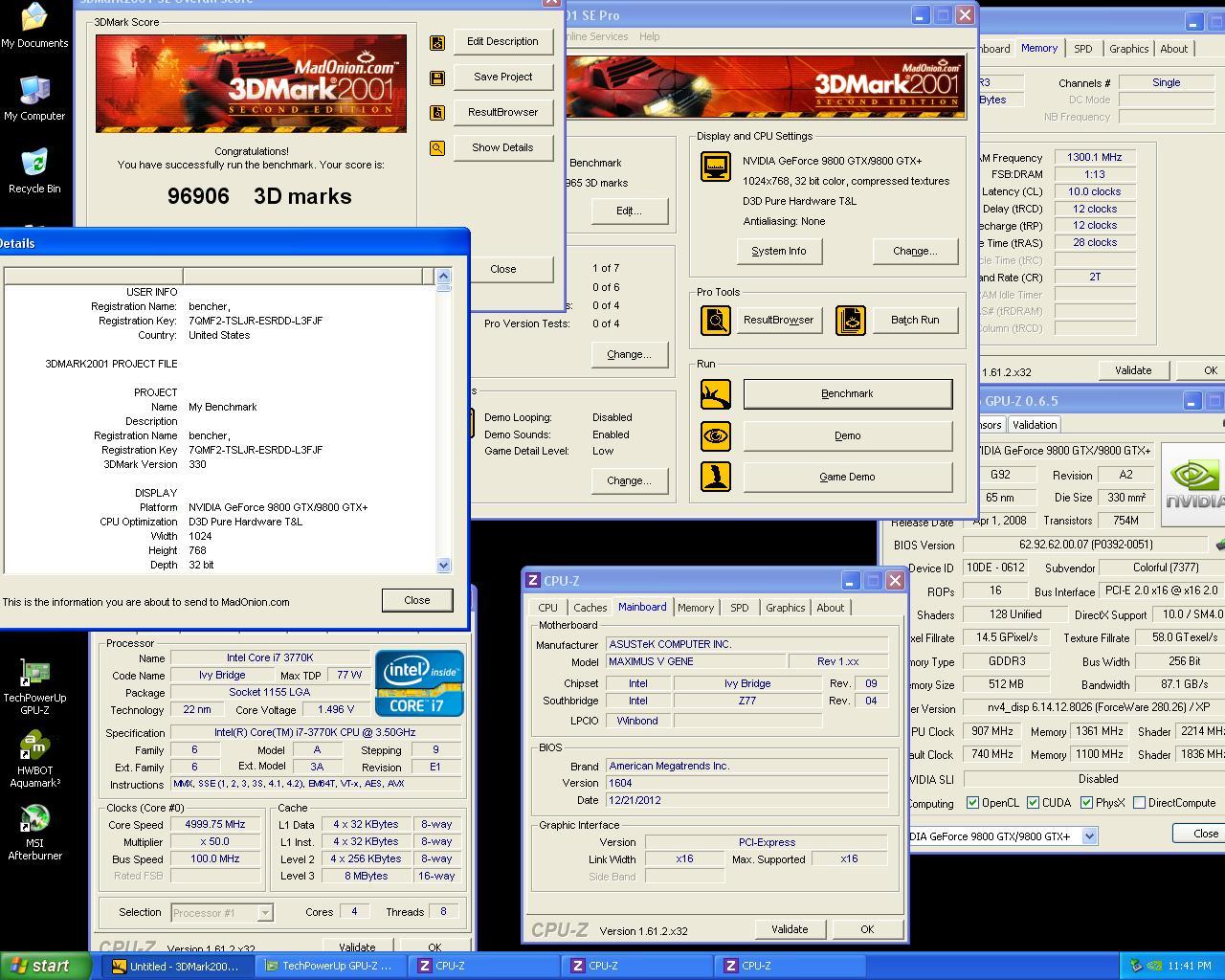Click the Batch Run button
Screen dimensions: 1225x980
coord(915,320)
